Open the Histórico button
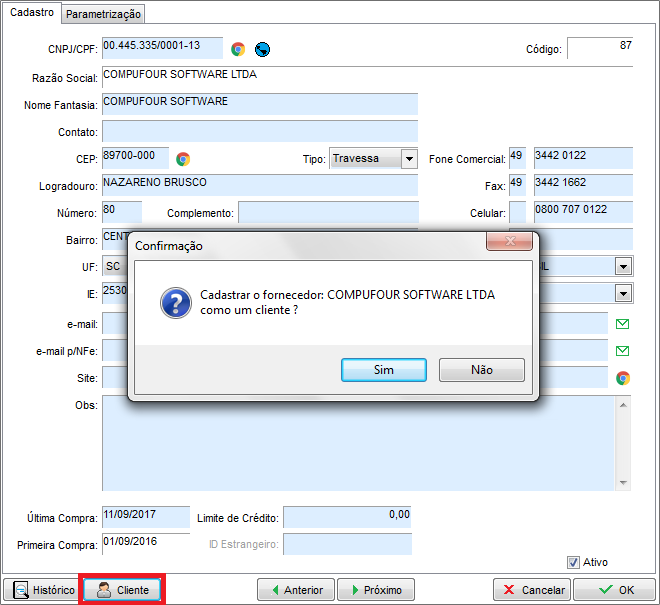Viewport: 660px width, 605px height. tap(43, 590)
